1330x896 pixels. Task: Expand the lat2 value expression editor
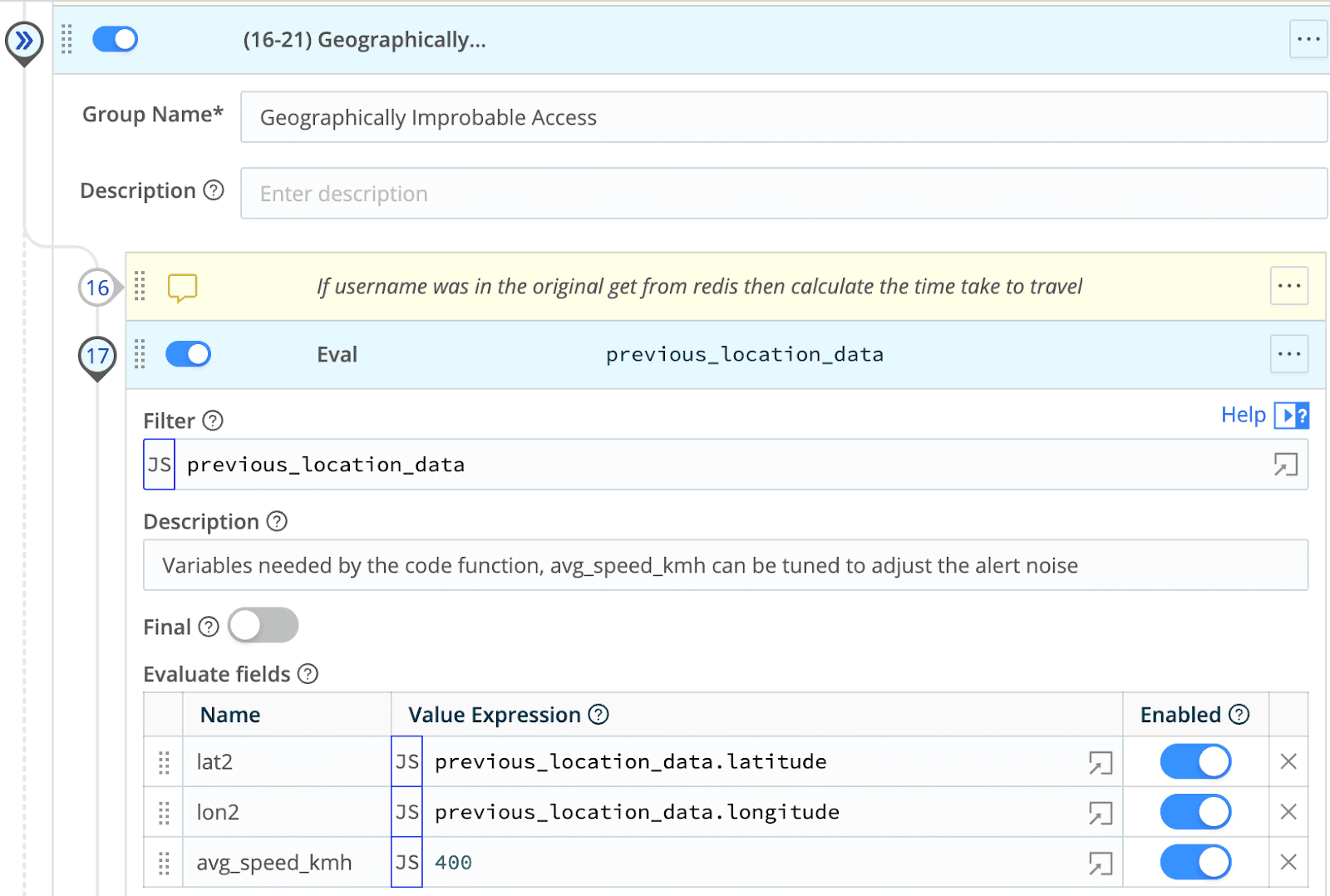pyautogui.click(x=1100, y=762)
